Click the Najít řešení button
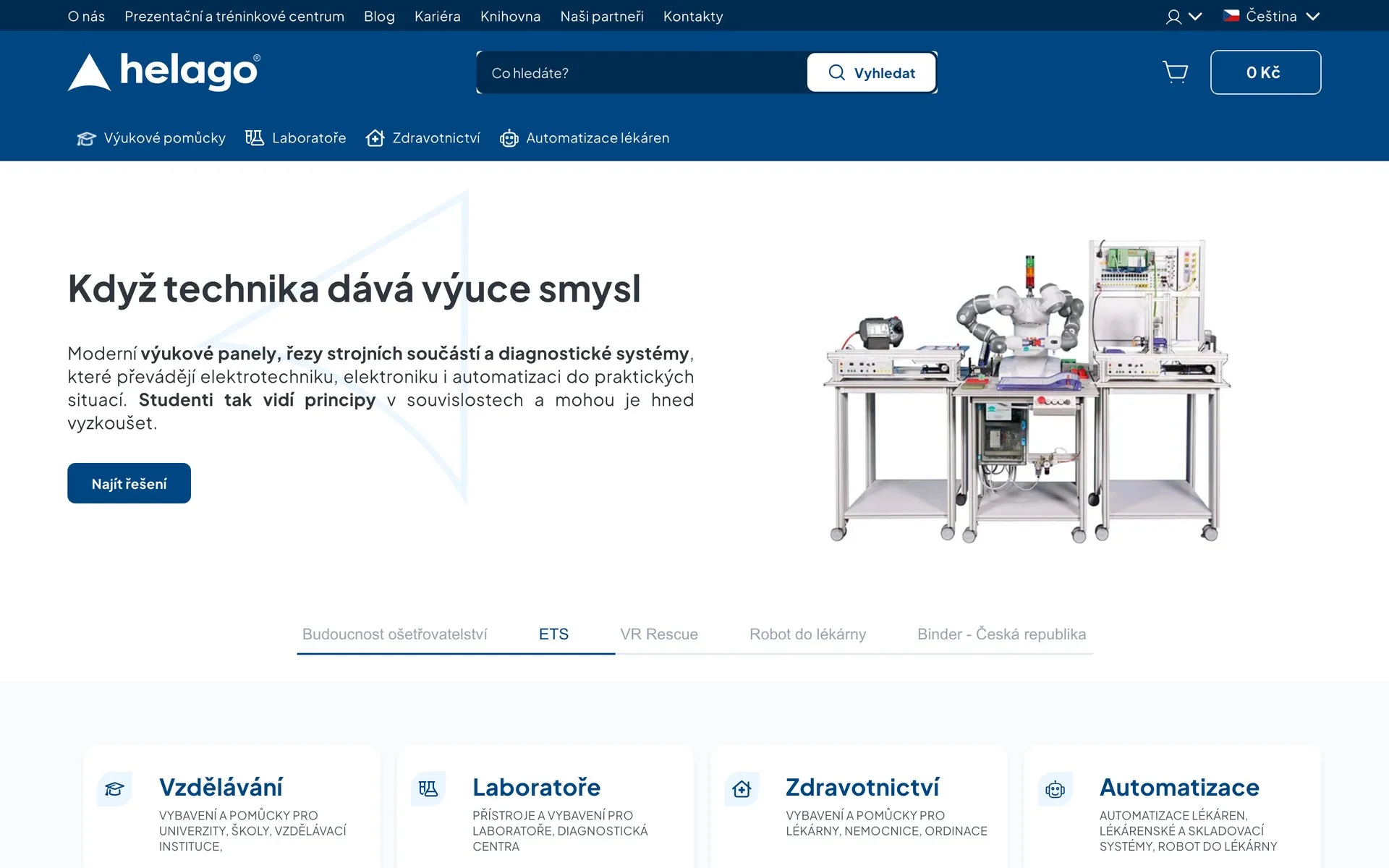Viewport: 1389px width, 868px height. (x=129, y=483)
